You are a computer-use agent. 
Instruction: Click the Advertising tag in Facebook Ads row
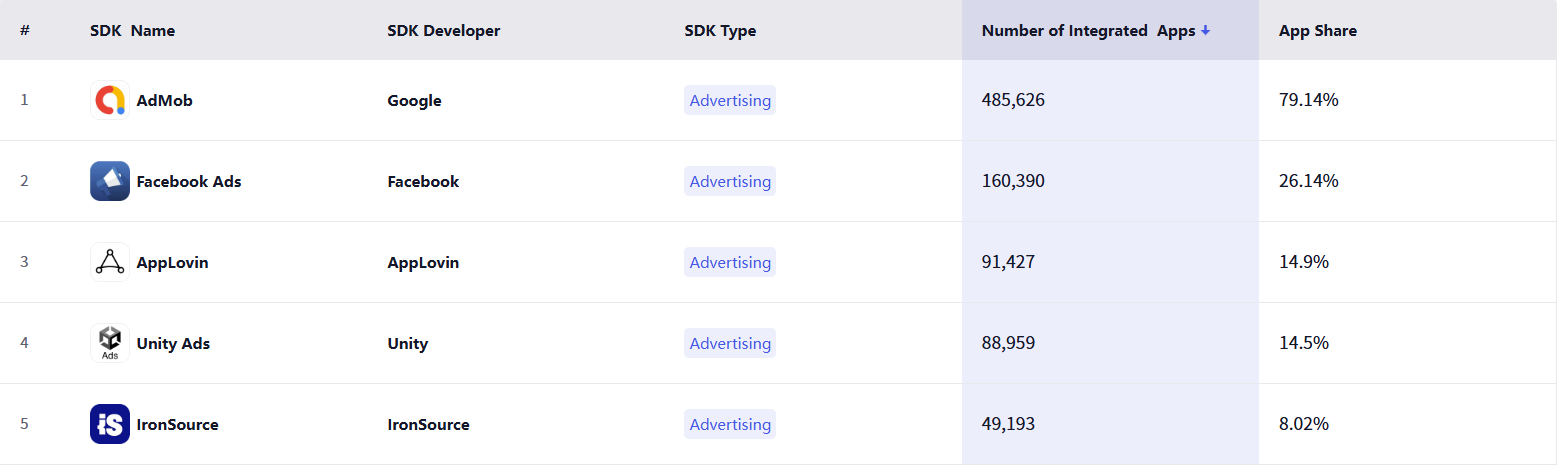click(x=730, y=181)
